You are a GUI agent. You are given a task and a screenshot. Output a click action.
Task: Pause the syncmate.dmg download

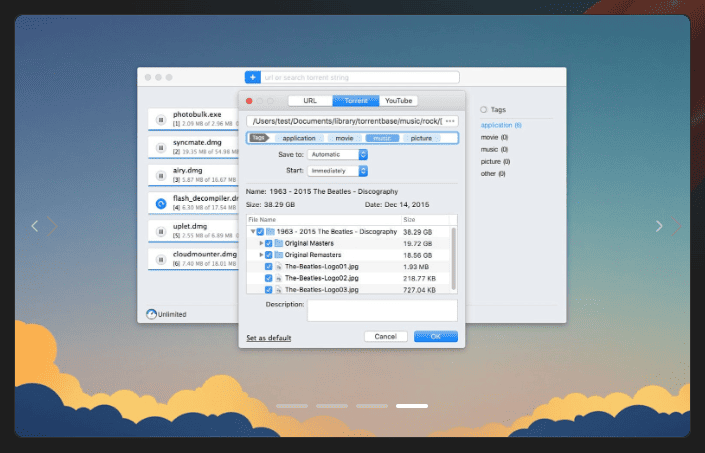[161, 147]
